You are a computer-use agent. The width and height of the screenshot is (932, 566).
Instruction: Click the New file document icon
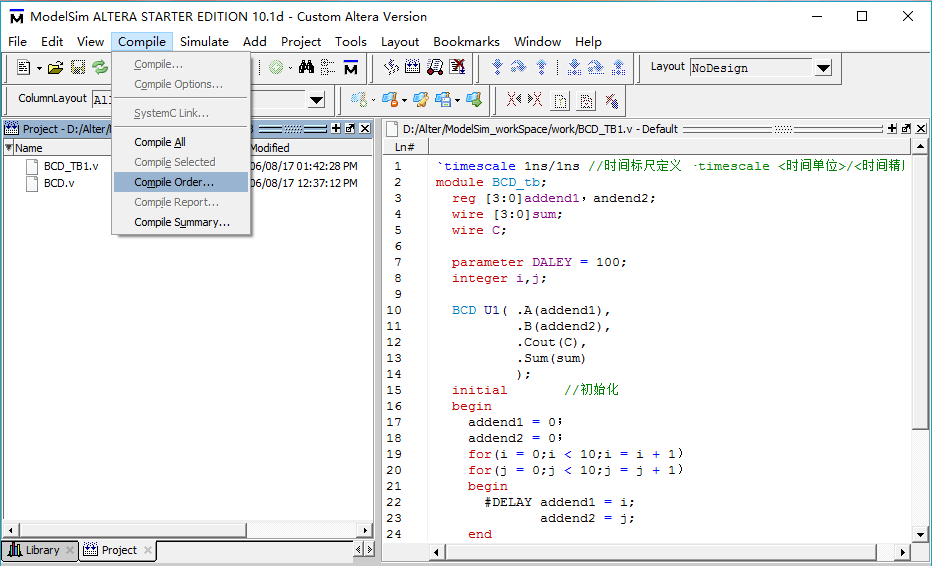click(24, 68)
